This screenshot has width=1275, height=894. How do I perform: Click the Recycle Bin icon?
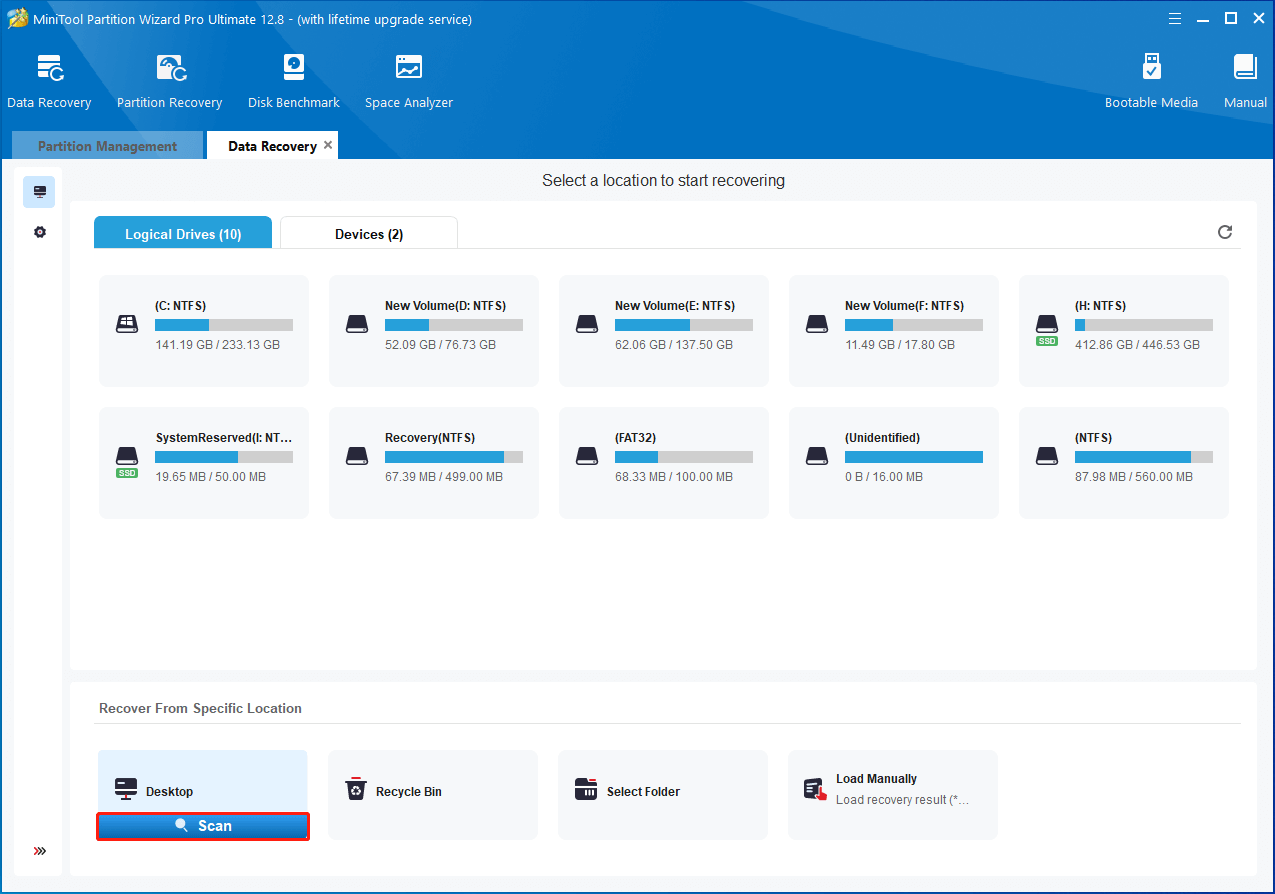(x=356, y=790)
